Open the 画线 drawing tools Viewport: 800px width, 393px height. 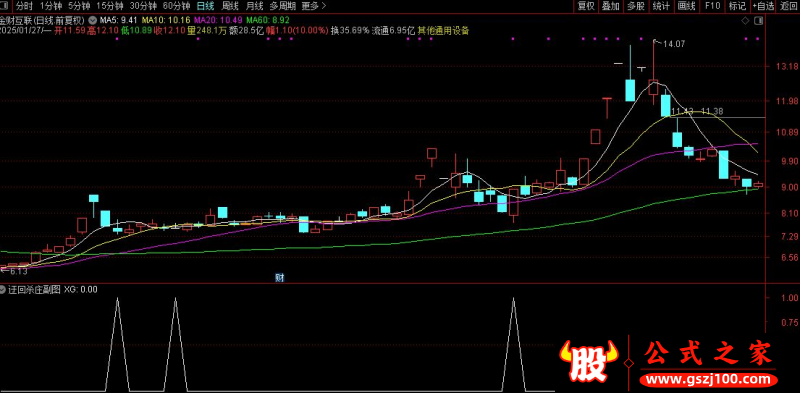pyautogui.click(x=687, y=6)
